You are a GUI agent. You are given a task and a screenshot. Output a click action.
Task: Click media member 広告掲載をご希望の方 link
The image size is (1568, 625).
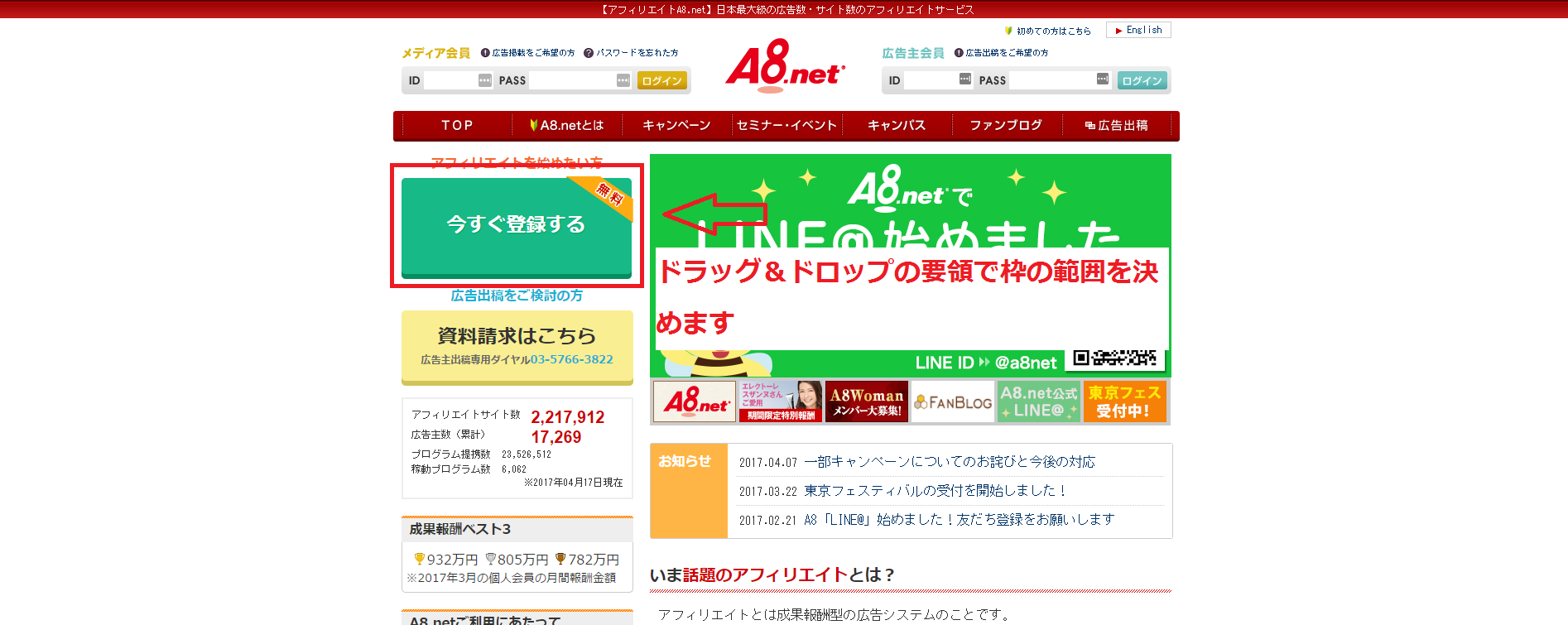click(x=533, y=53)
